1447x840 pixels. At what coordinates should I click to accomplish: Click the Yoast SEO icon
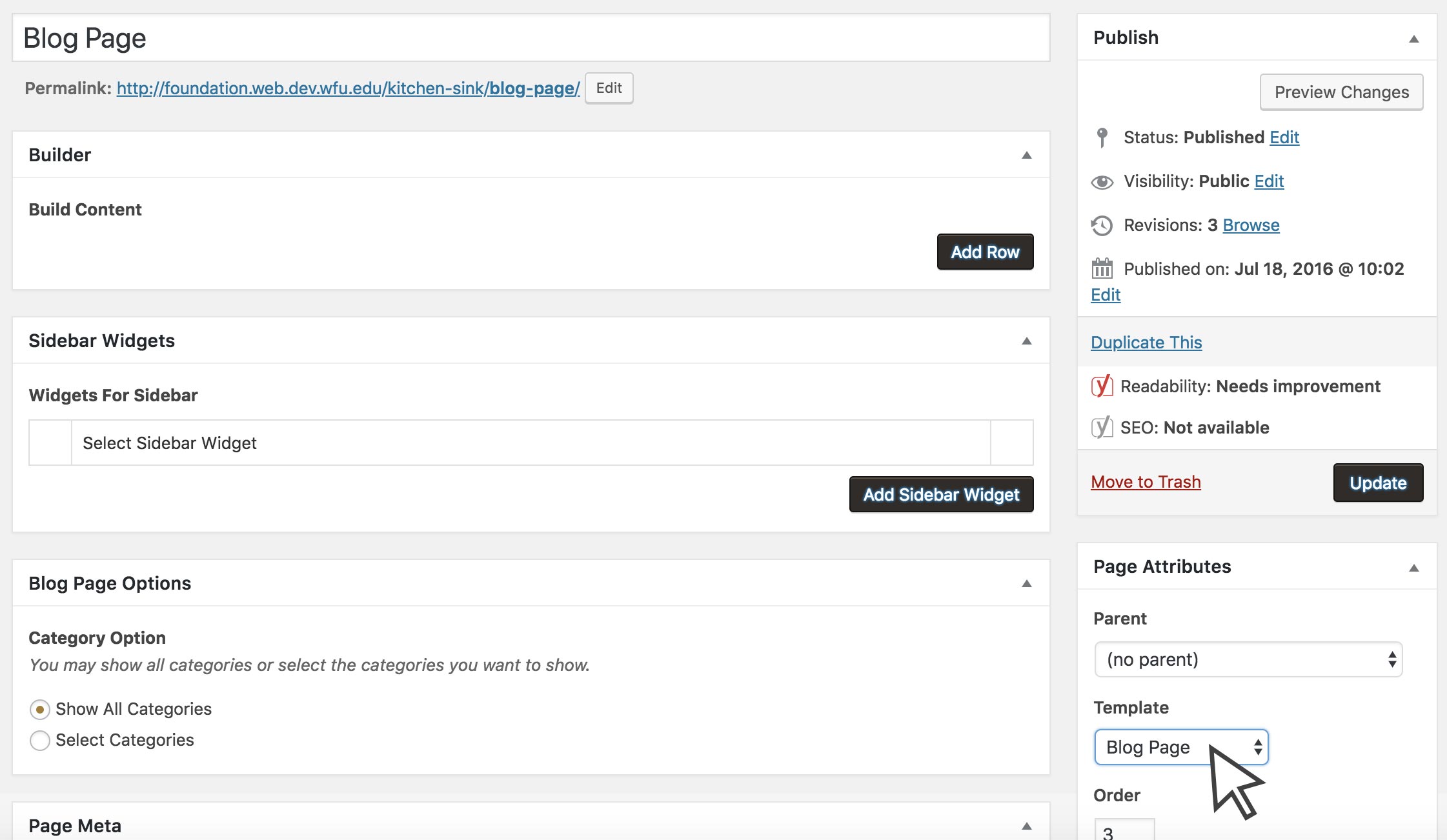click(1102, 427)
